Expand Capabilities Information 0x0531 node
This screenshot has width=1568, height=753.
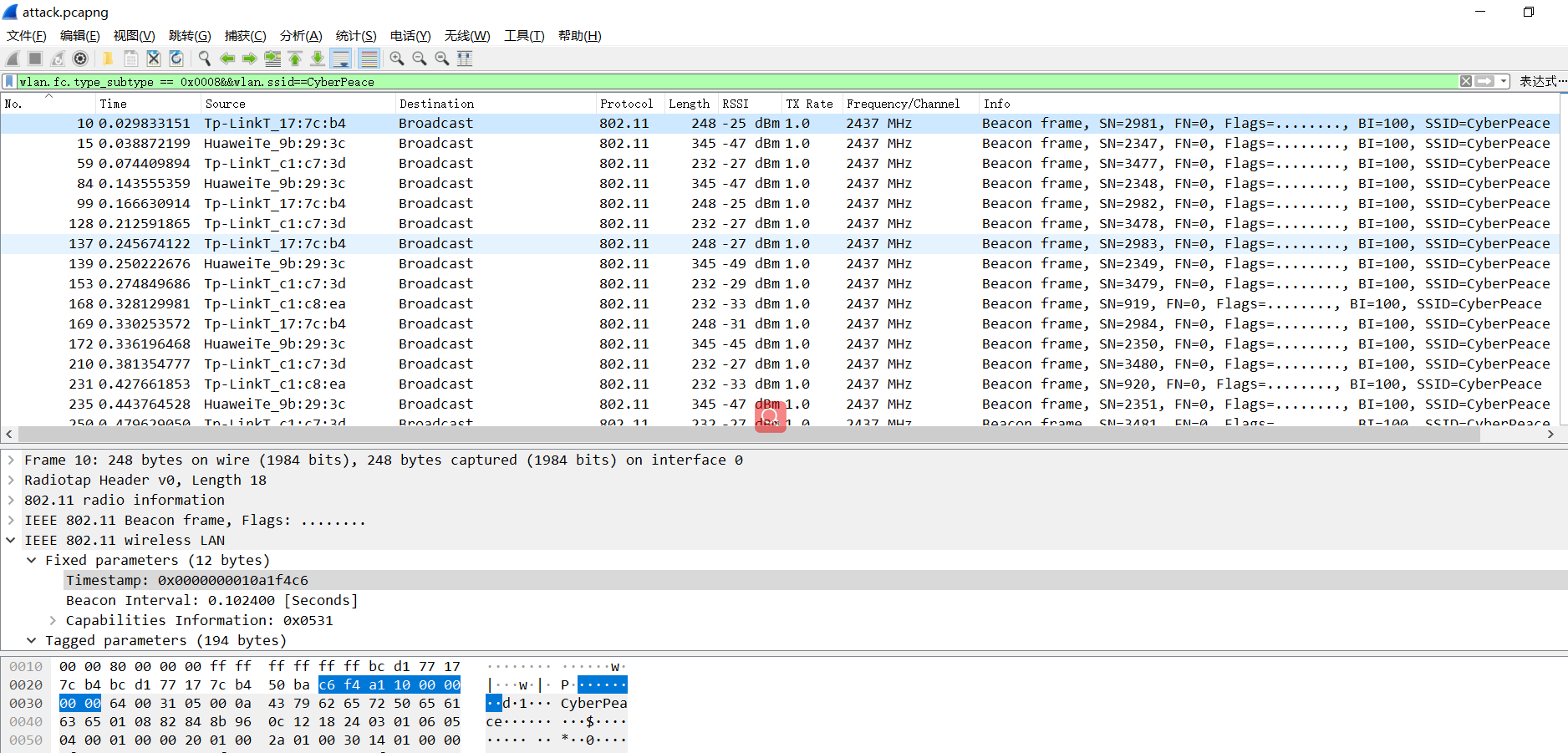point(53,620)
